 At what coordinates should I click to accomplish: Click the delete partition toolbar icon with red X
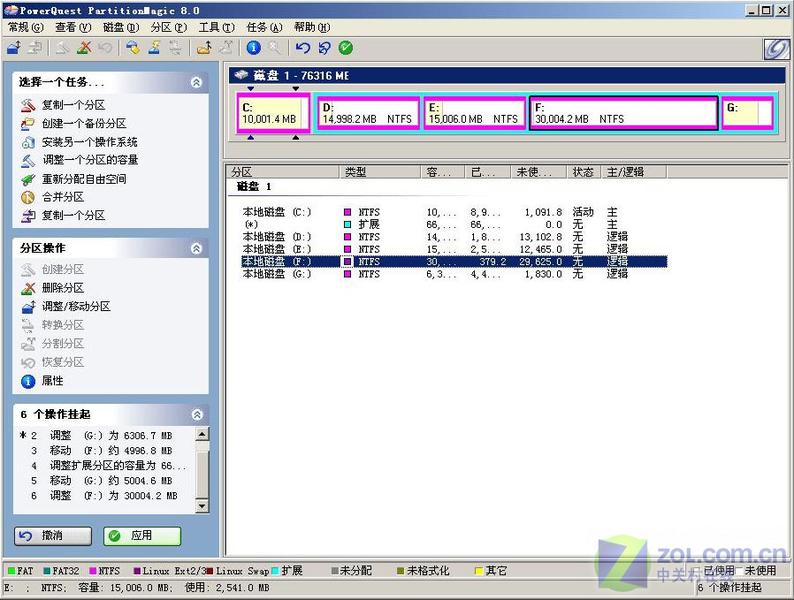84,48
